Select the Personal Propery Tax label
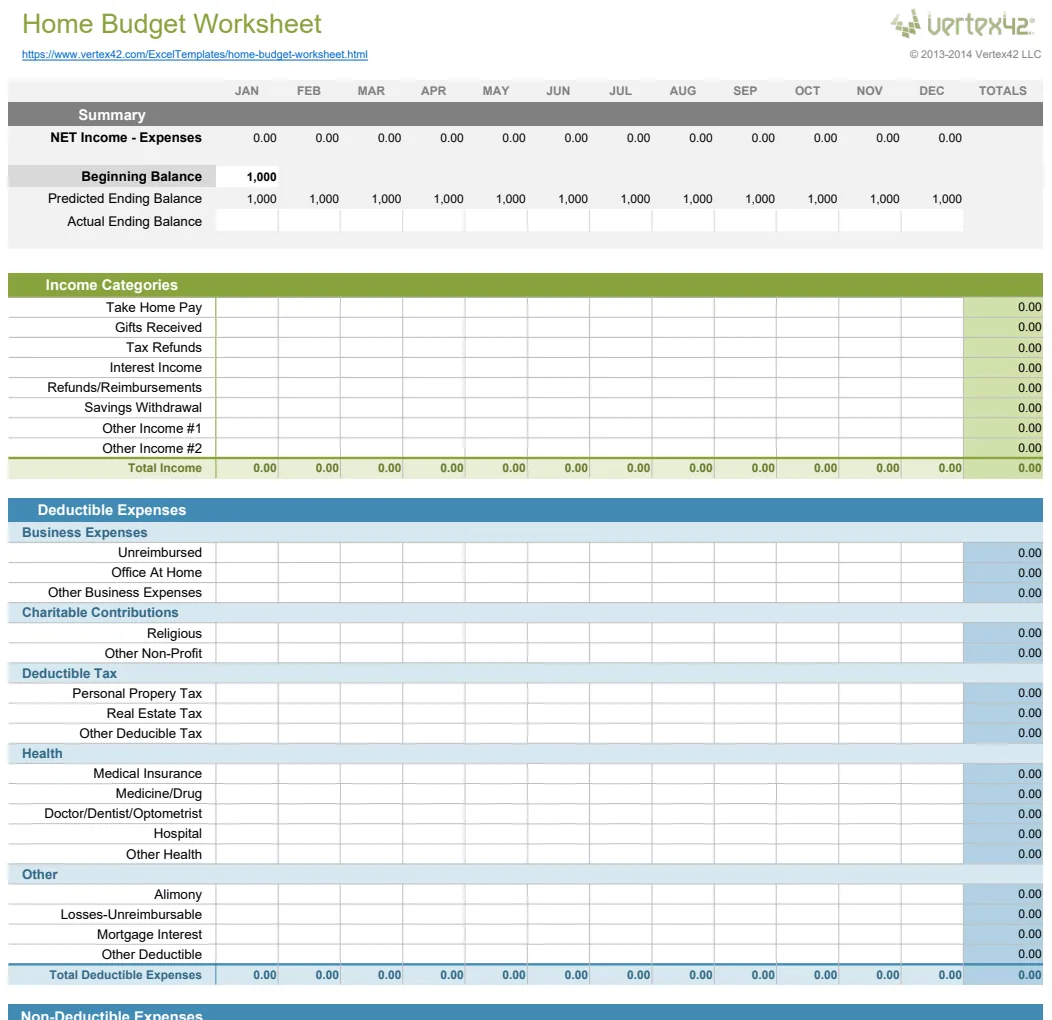This screenshot has width=1052, height=1020. click(x=137, y=694)
